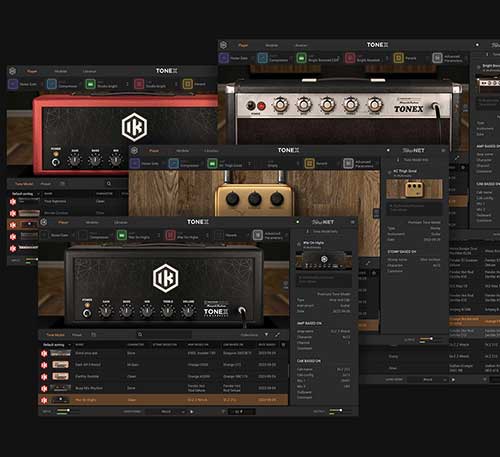Select the red Cab block icon in the silver amp window
Viewport: 500px width, 457px height.
point(350,58)
